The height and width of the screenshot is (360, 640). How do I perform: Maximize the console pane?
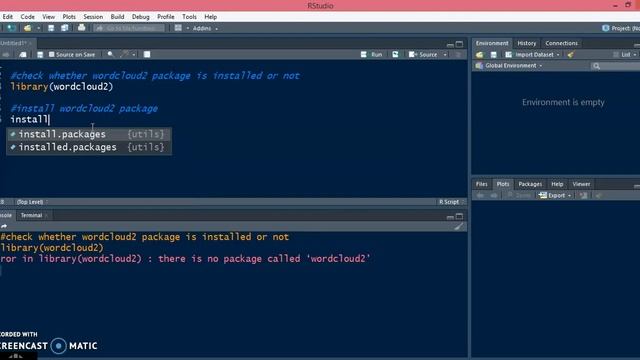coord(460,216)
